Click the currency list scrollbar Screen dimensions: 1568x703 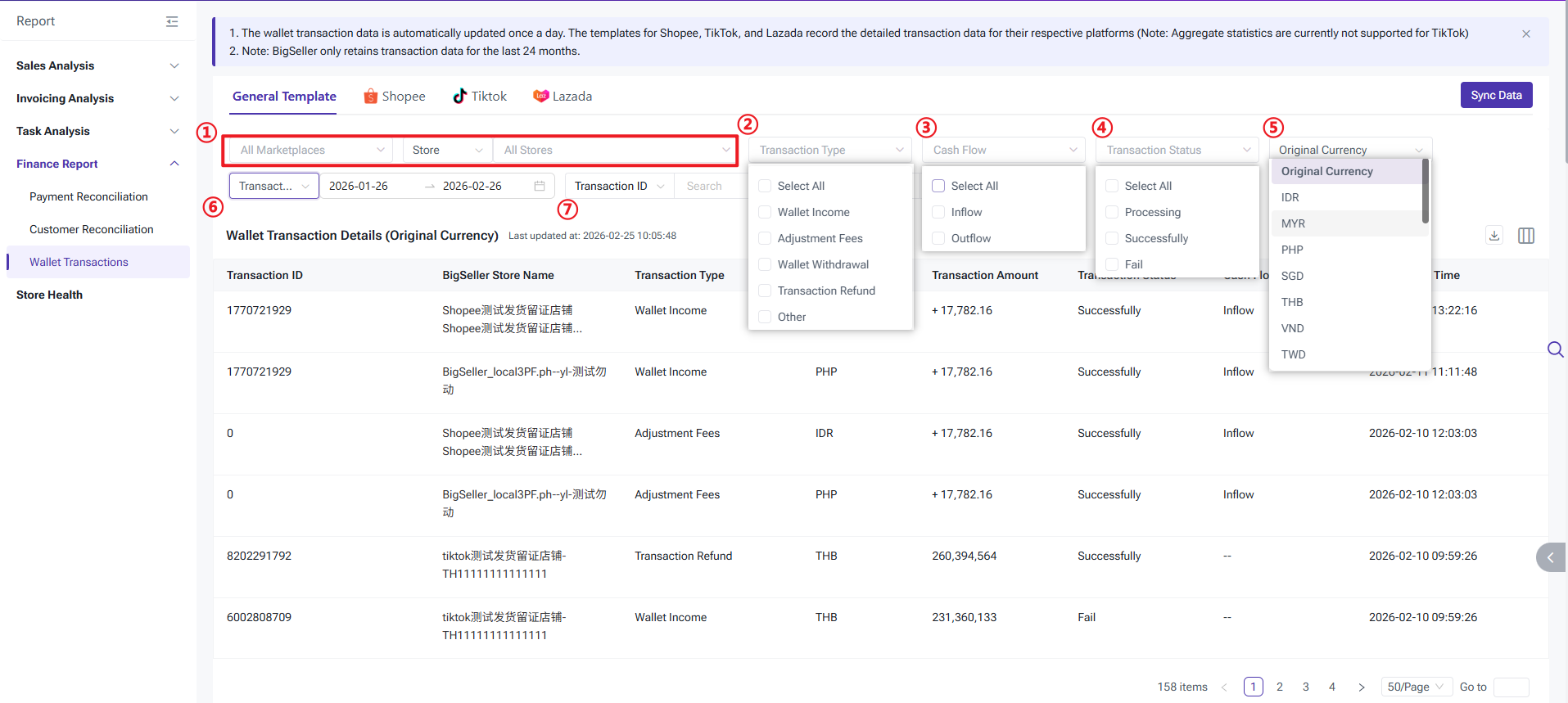(1426, 192)
